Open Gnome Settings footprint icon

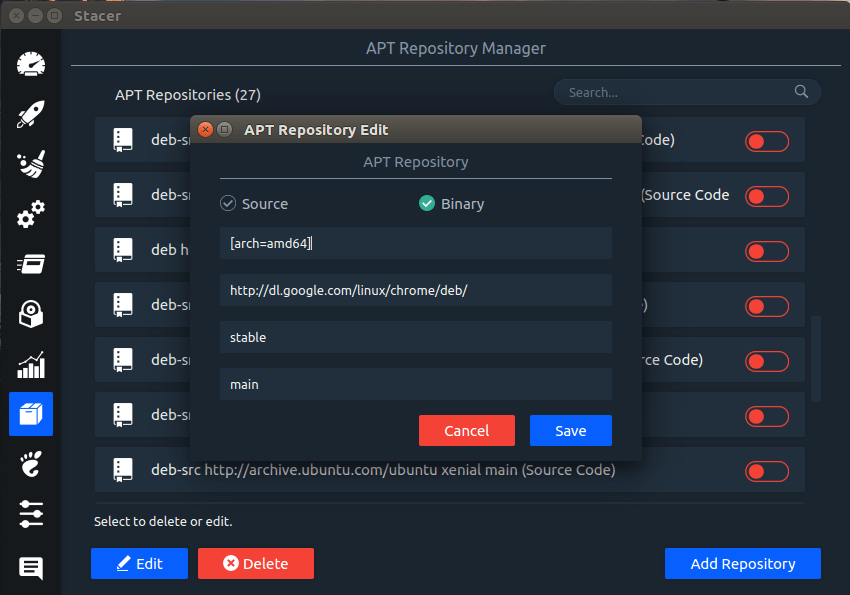coord(31,464)
